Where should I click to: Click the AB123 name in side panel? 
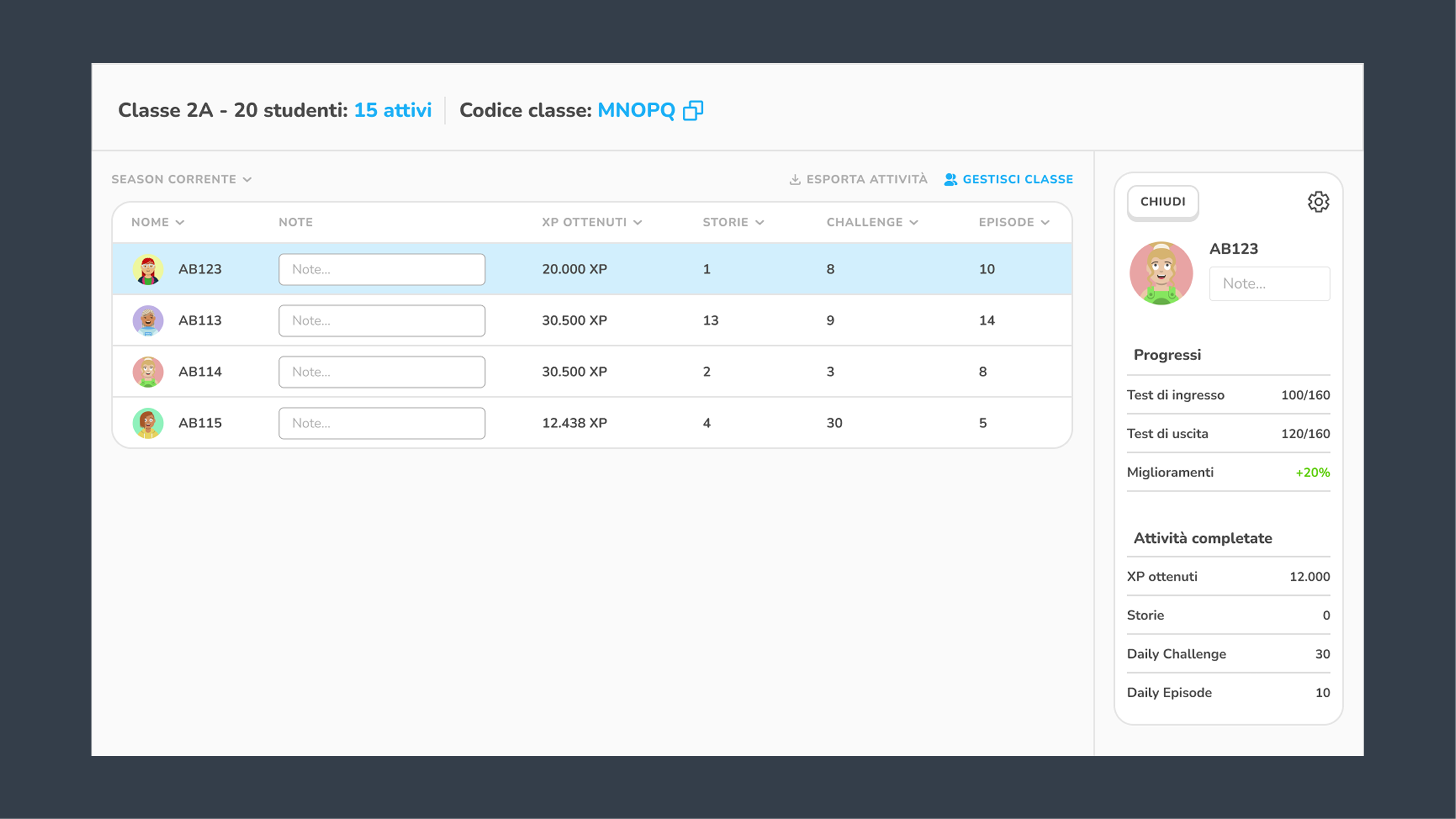(x=1233, y=249)
